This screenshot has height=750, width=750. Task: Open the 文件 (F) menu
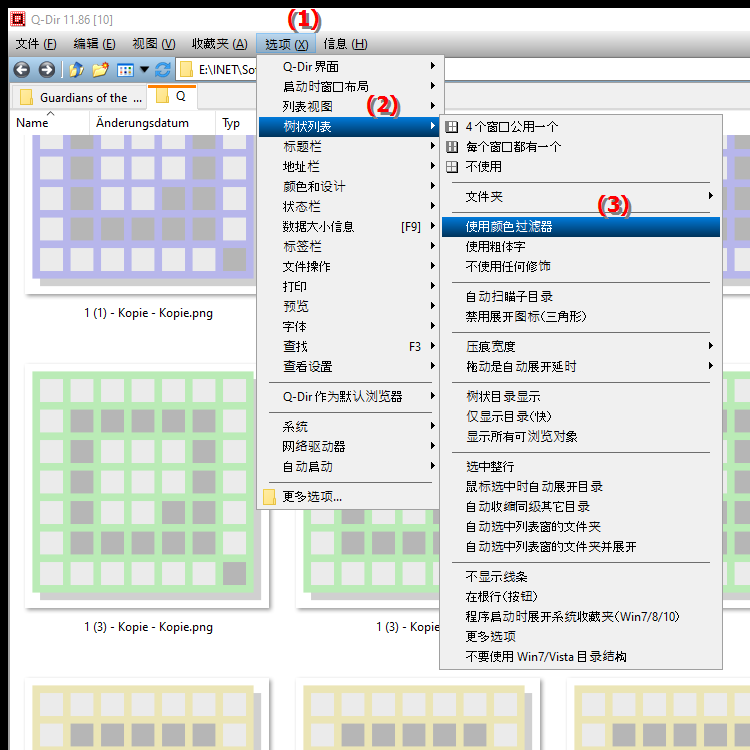pos(36,44)
